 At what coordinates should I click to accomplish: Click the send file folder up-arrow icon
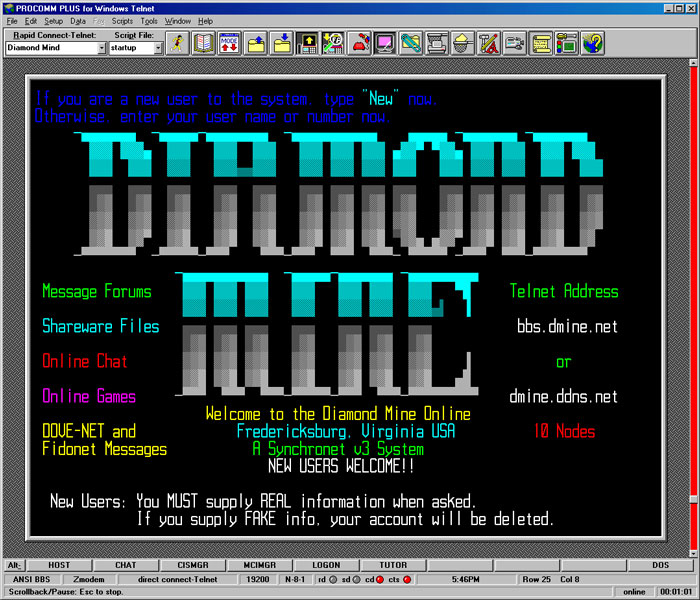(256, 43)
